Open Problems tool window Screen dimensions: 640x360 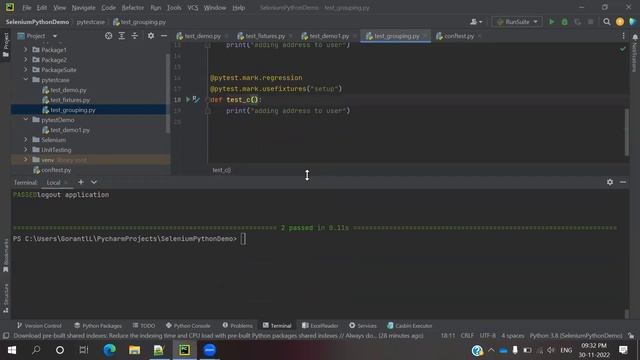[238, 325]
